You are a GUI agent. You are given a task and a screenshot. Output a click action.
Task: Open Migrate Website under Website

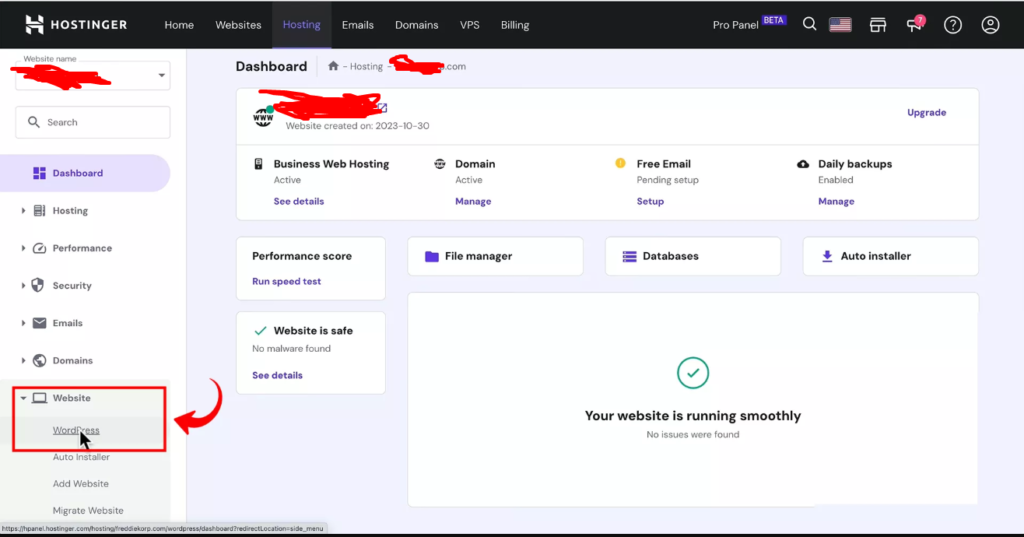[x=88, y=510]
